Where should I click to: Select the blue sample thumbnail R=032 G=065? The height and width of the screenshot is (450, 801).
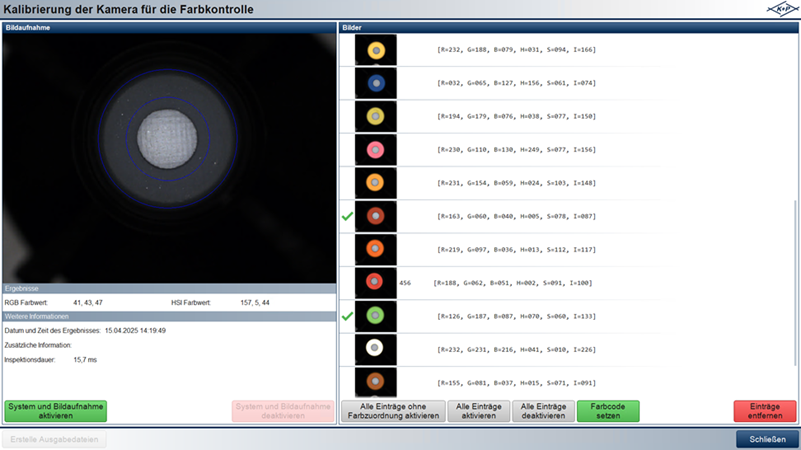(375, 83)
